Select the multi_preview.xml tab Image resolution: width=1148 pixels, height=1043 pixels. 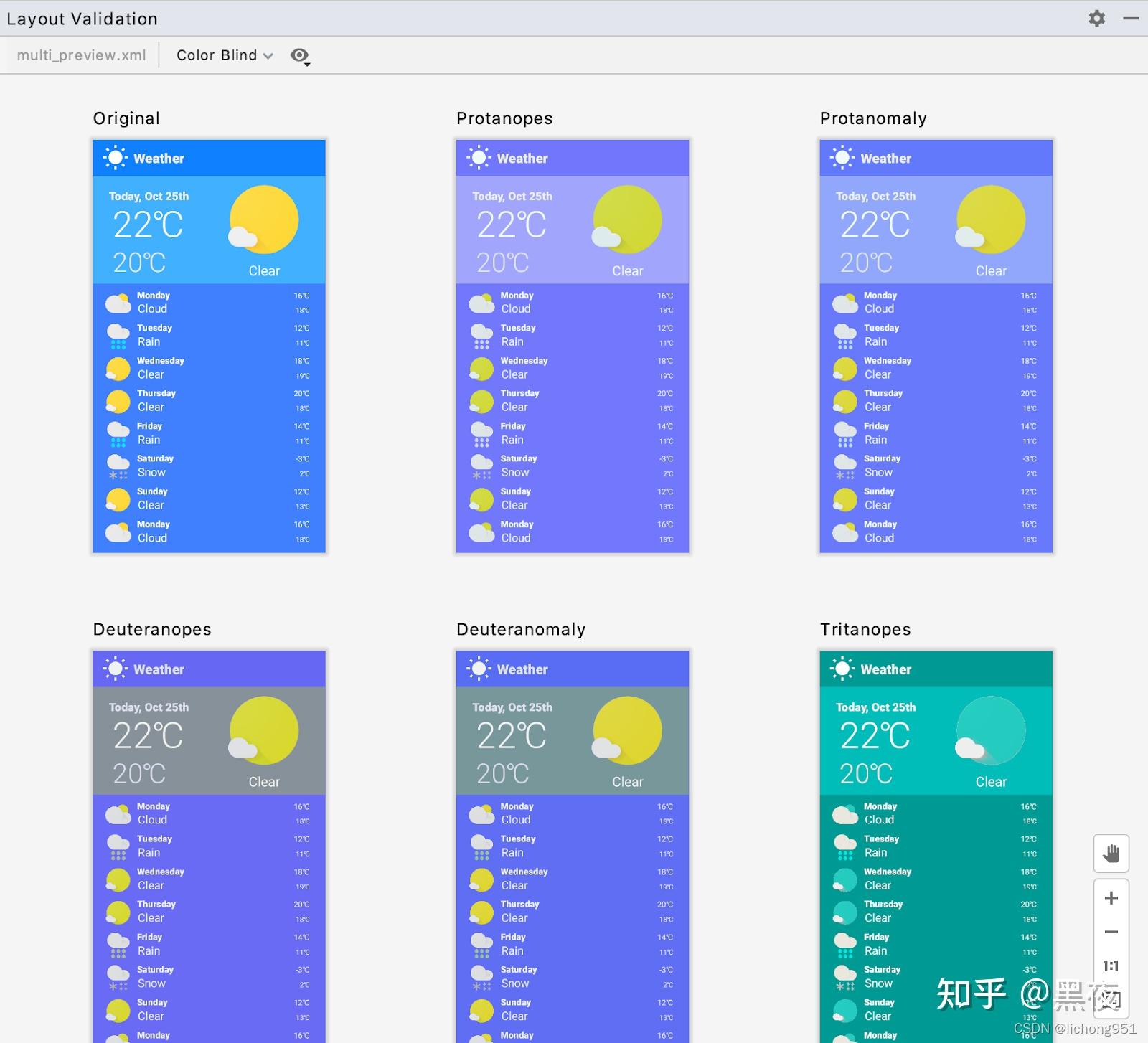pos(82,55)
